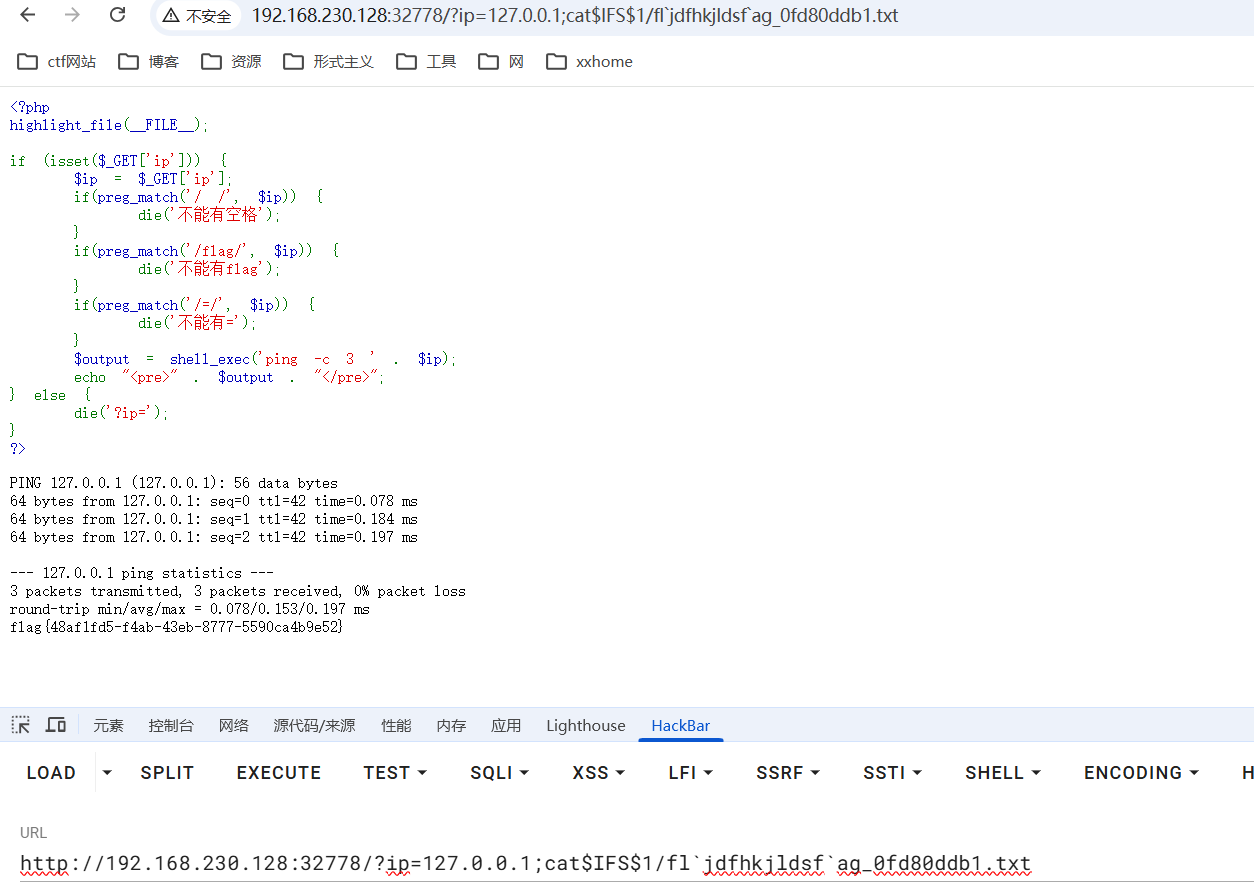This screenshot has width=1254, height=896.
Task: Click the browser address bar URL
Action: click(574, 16)
